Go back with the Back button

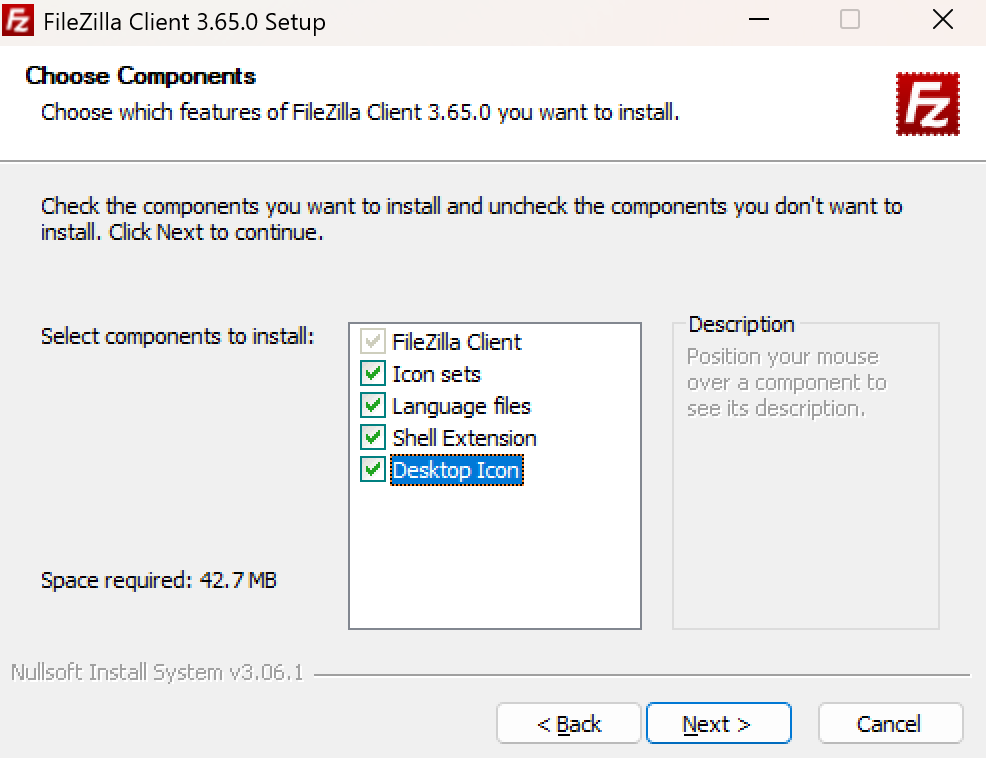[569, 724]
